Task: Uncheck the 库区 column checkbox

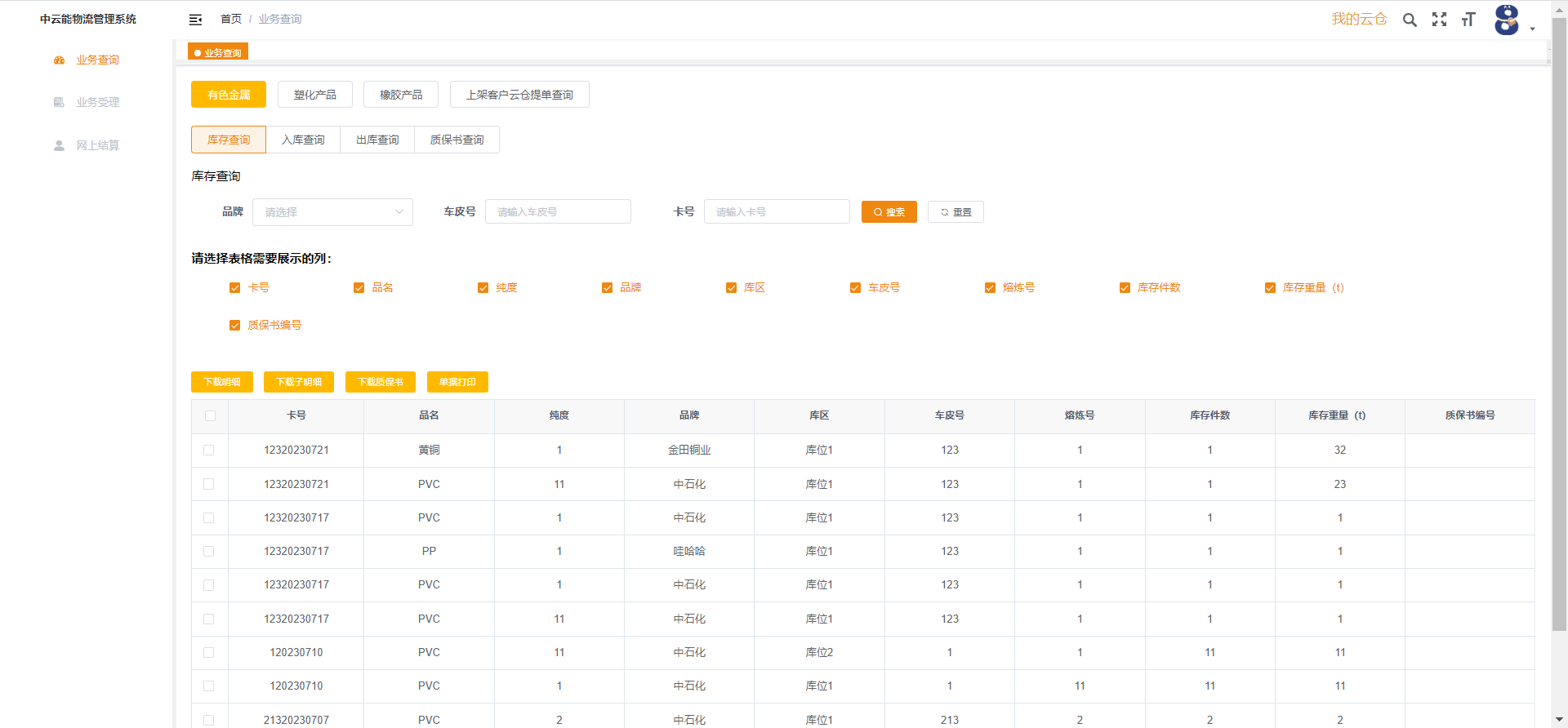Action: [731, 288]
